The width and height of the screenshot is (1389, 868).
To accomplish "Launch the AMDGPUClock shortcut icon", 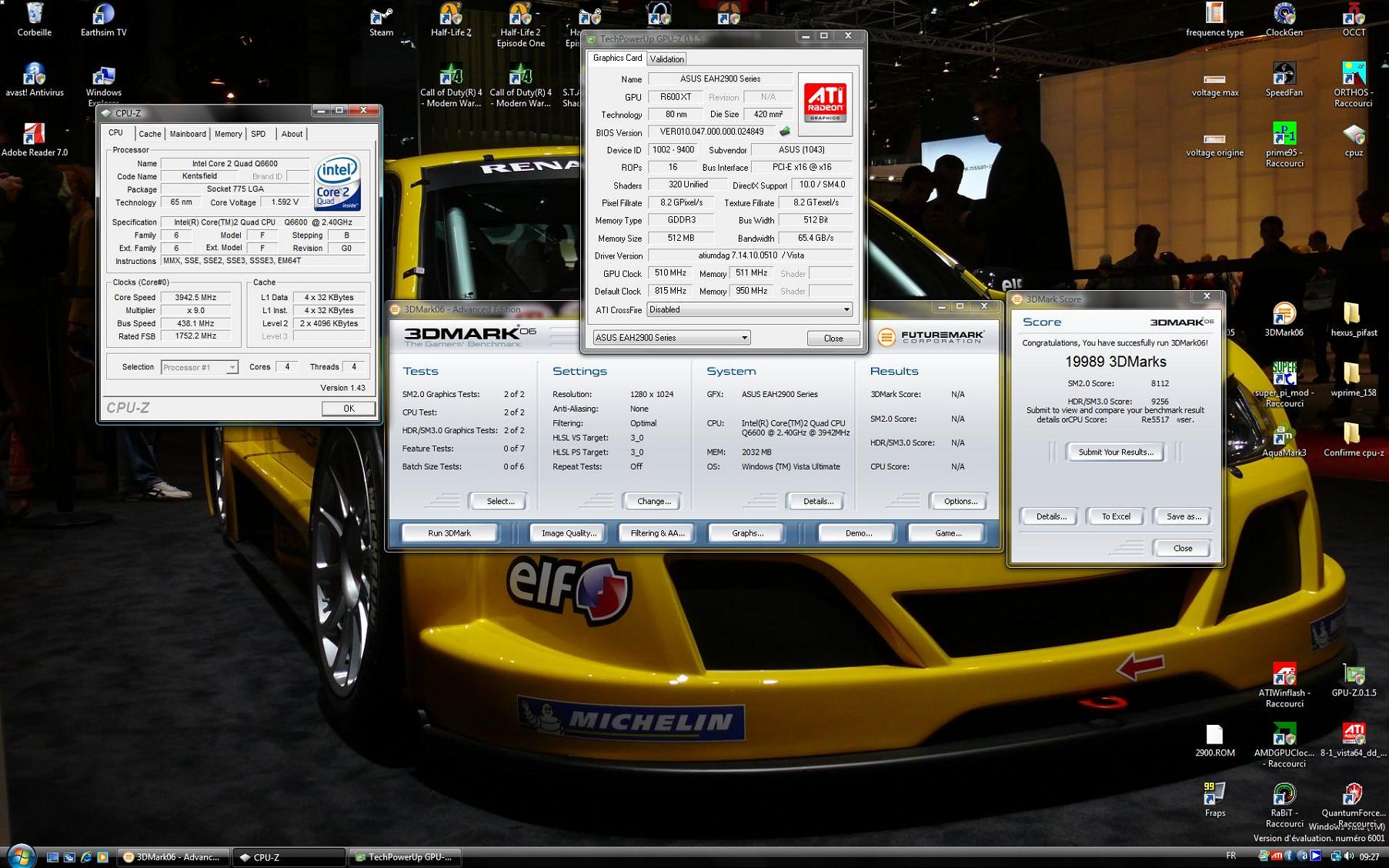I will [1284, 736].
